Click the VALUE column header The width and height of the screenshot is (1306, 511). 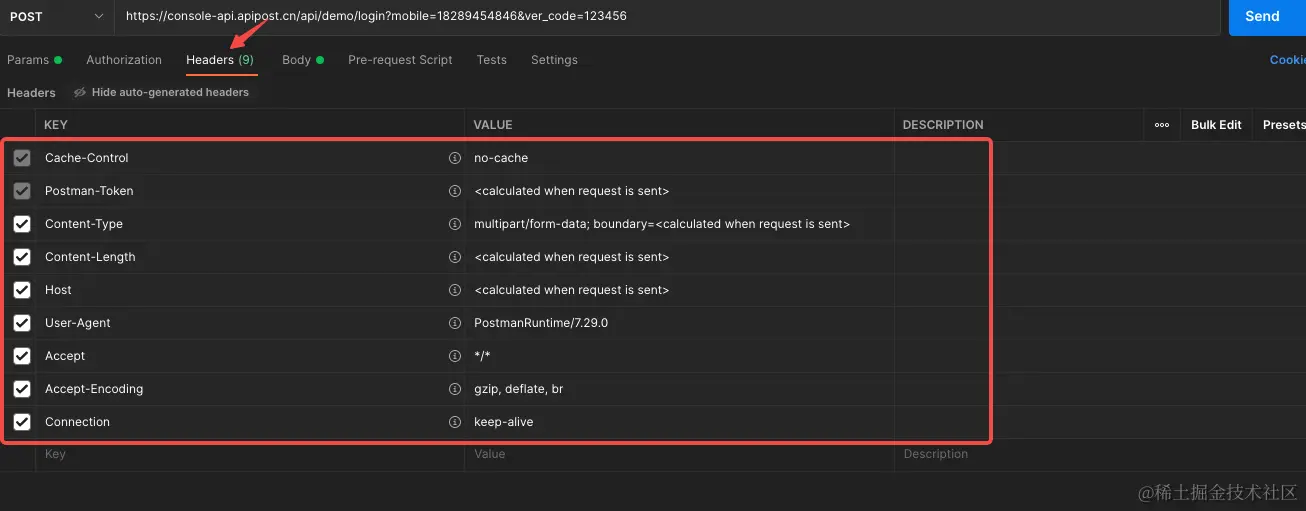pos(493,125)
